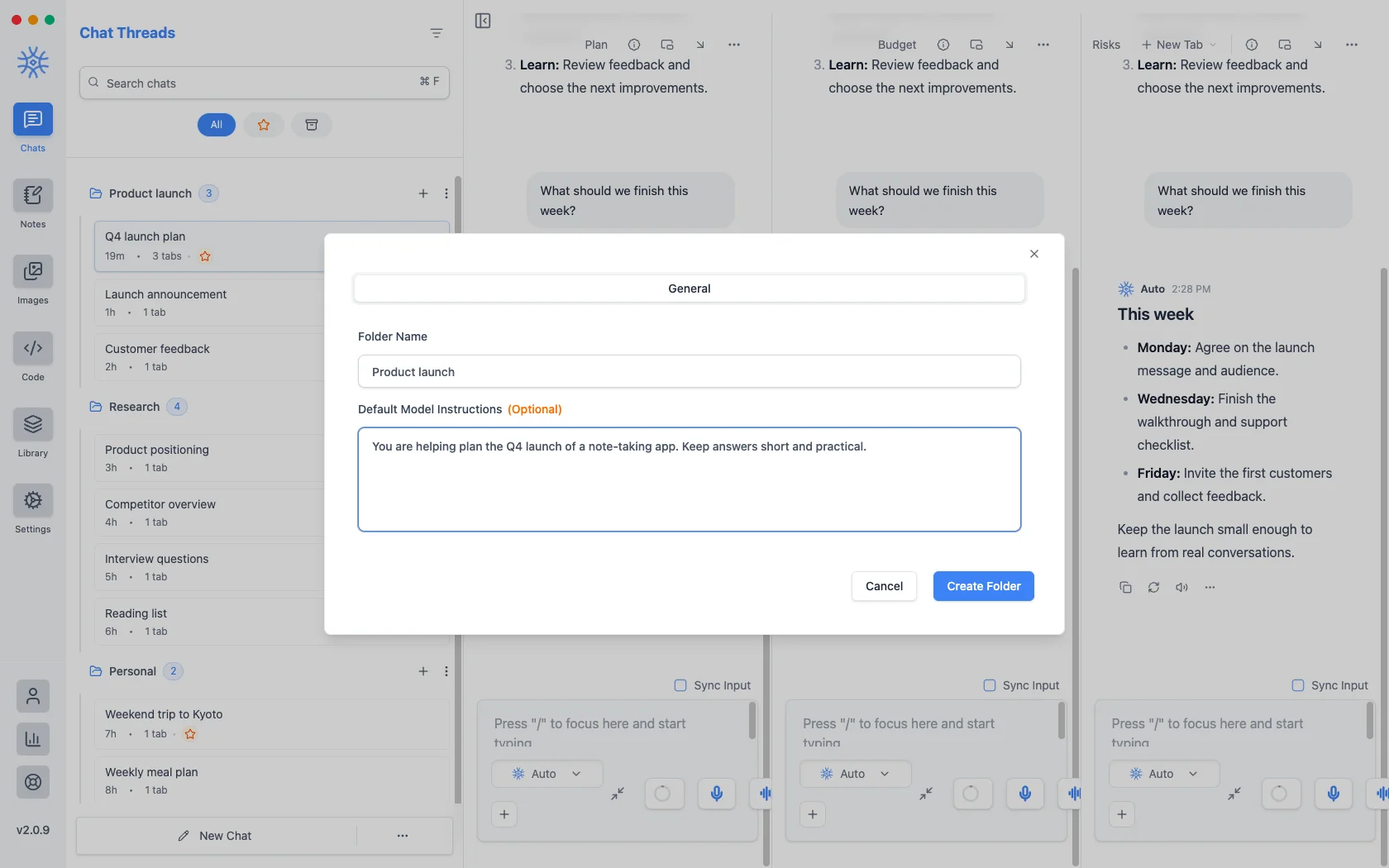
Task: Open more options beside New Chat
Action: pyautogui.click(x=403, y=836)
